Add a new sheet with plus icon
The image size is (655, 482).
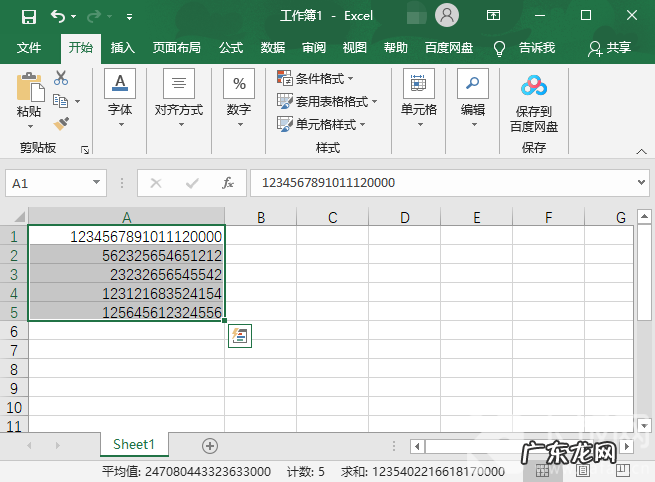pyautogui.click(x=210, y=446)
